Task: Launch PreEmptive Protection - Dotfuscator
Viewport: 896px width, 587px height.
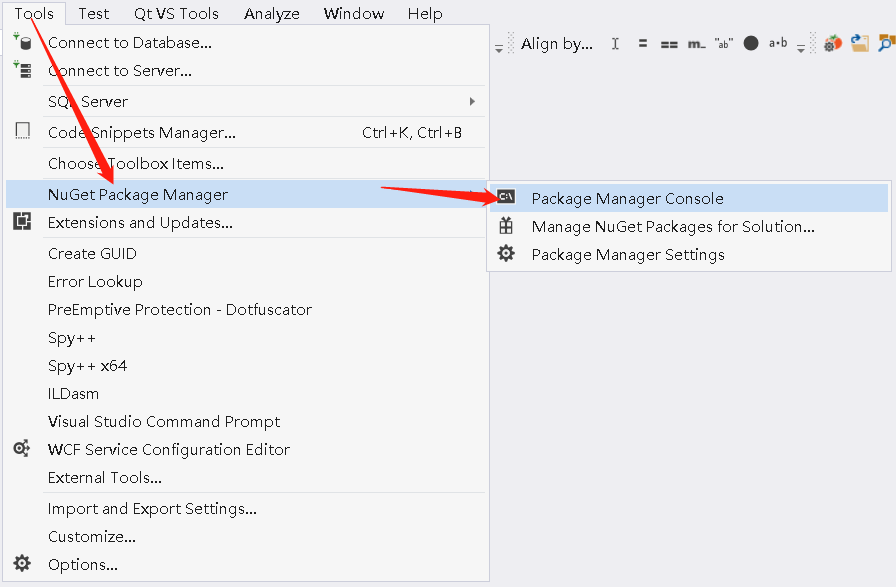Action: pos(246,309)
